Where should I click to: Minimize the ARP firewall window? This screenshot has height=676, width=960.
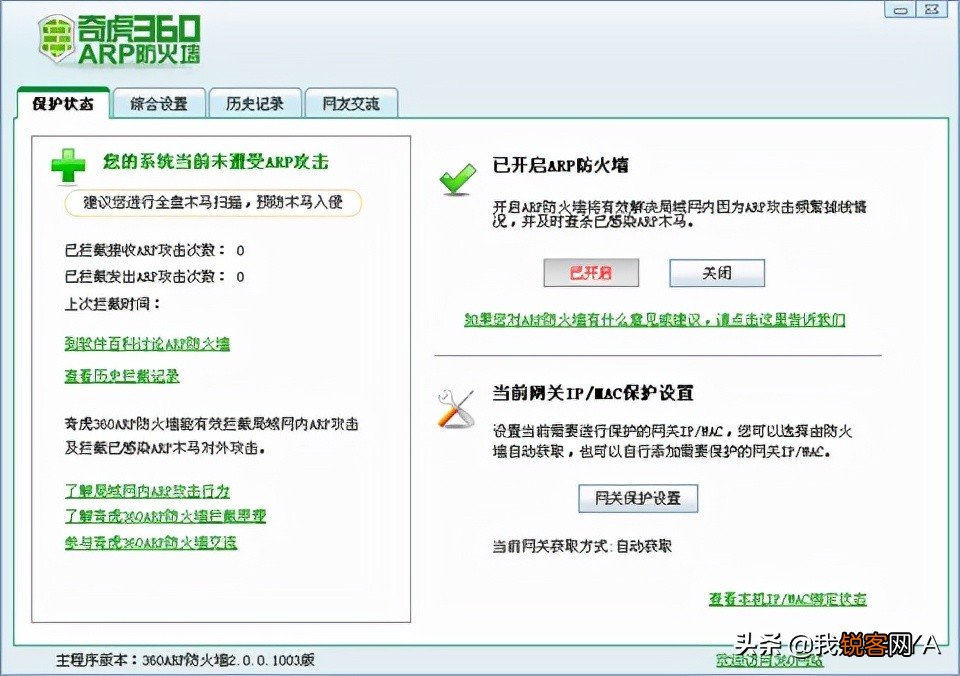click(x=899, y=9)
